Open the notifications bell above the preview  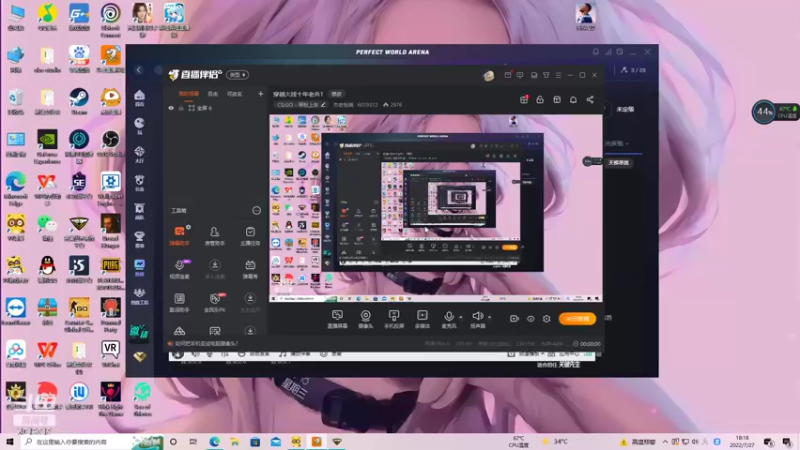(573, 99)
